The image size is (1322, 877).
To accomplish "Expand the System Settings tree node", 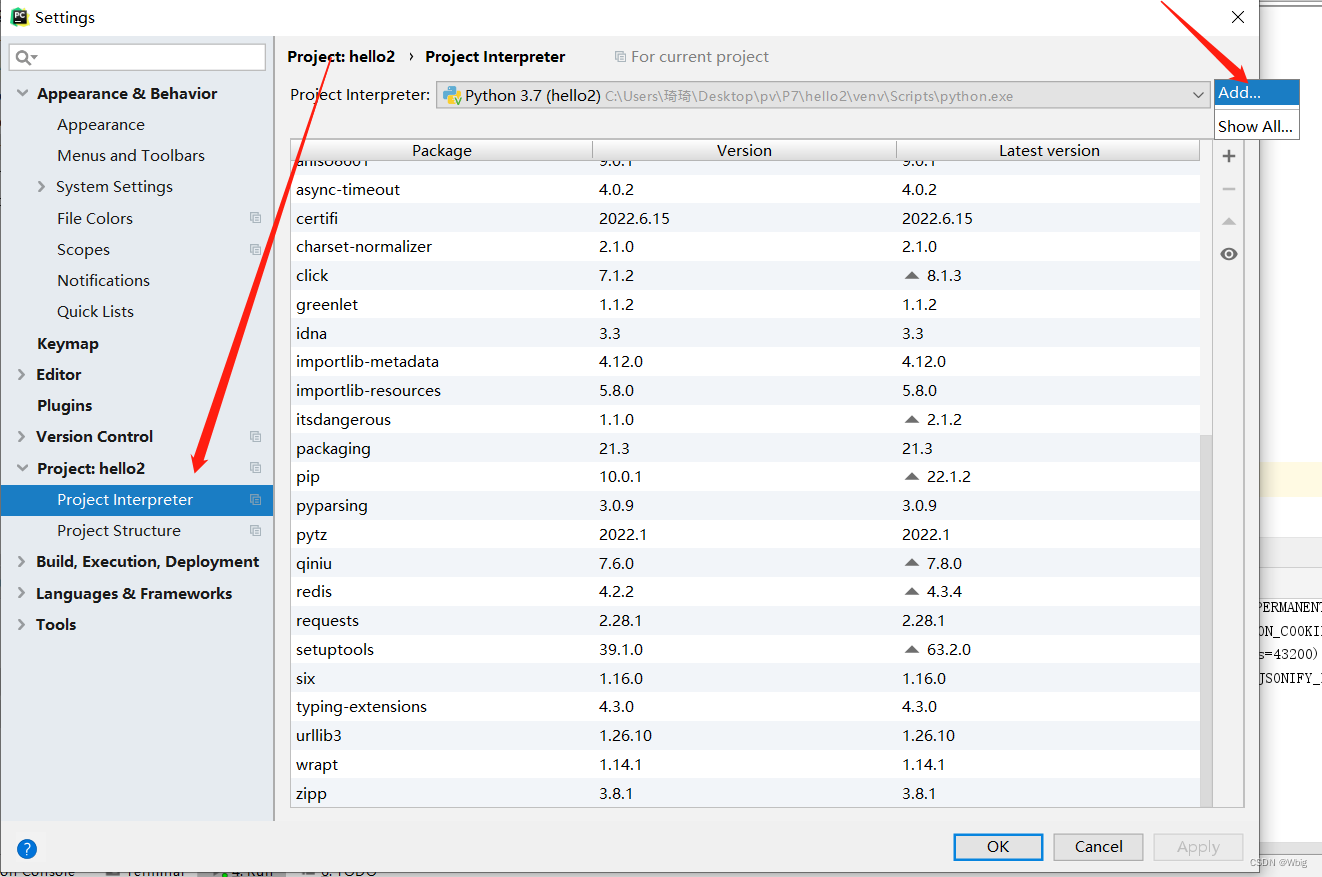I will (x=41, y=187).
